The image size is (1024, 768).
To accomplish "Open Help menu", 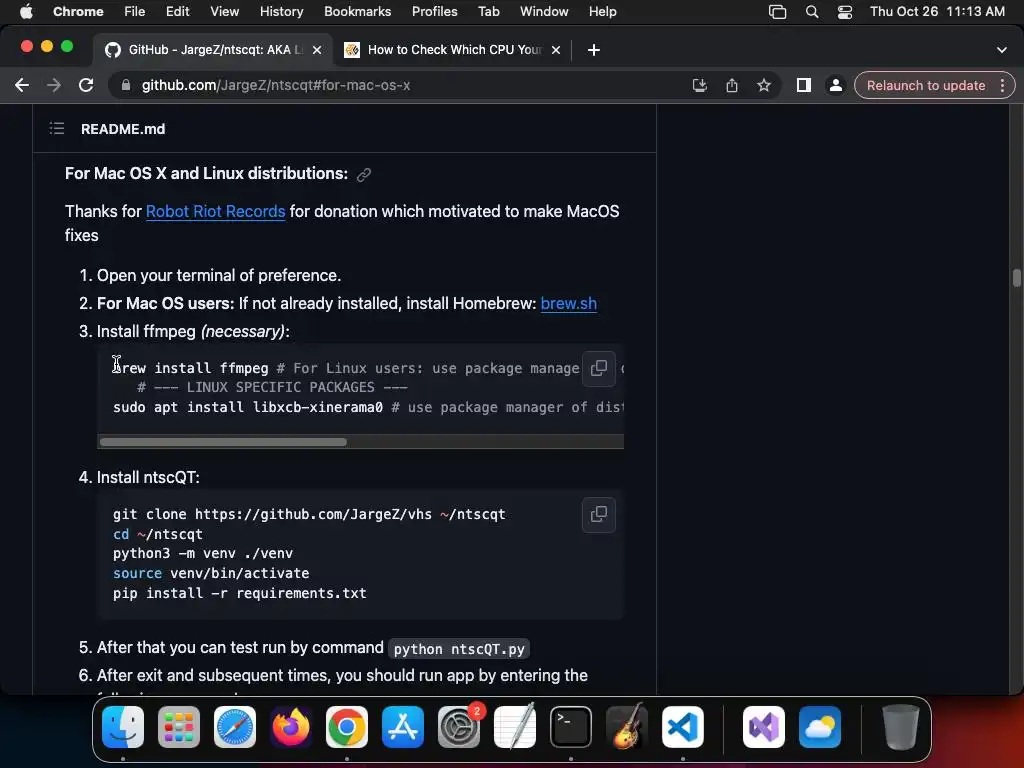I will click(602, 12).
